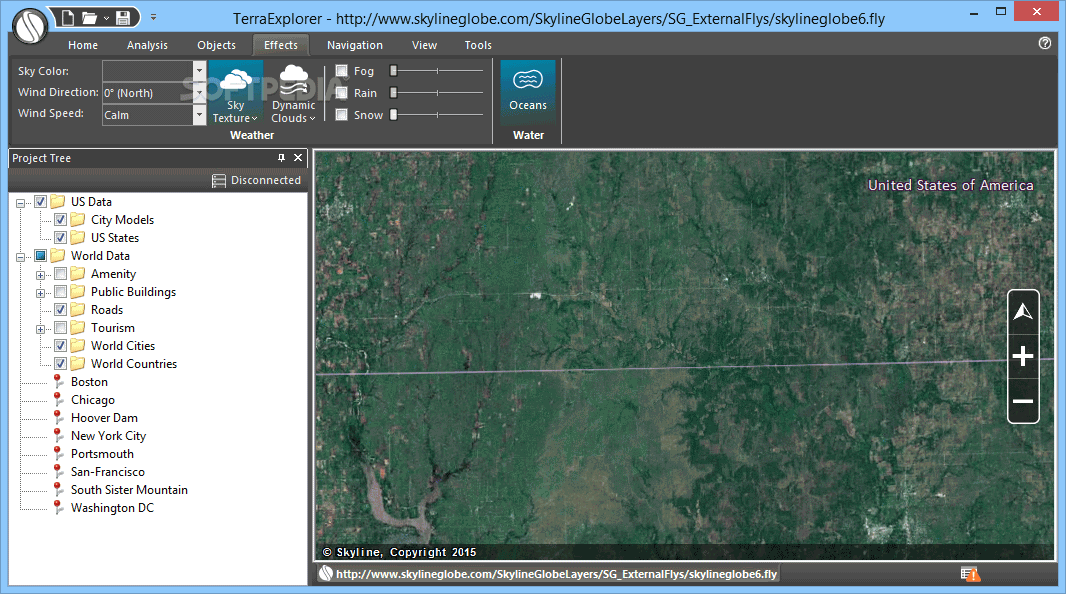Uncheck the US Data checkbox
Screen dimensions: 1066x594
[40, 201]
